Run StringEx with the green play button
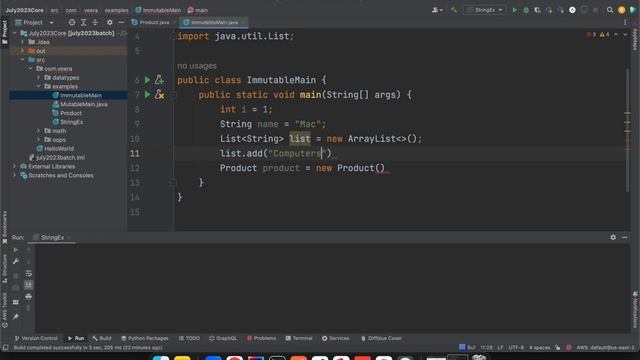Image resolution: width=640 pixels, height=360 pixels. click(514, 10)
